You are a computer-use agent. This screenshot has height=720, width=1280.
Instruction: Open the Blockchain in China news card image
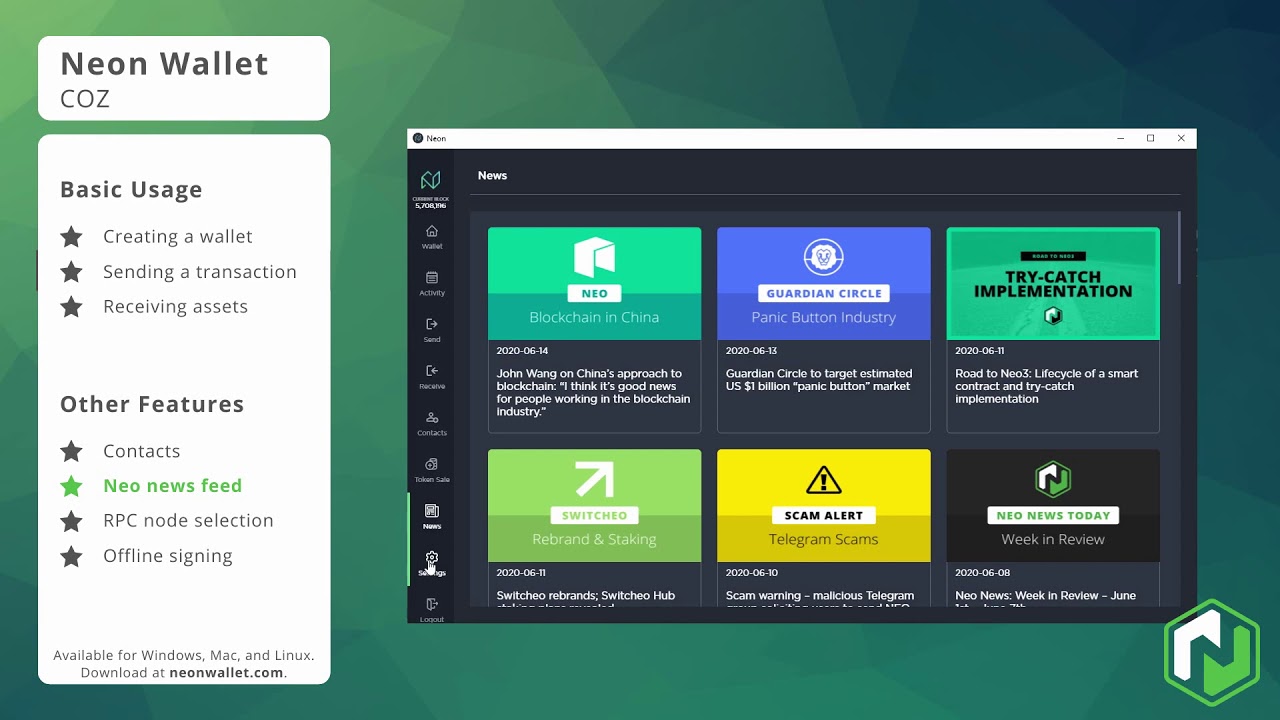(594, 283)
